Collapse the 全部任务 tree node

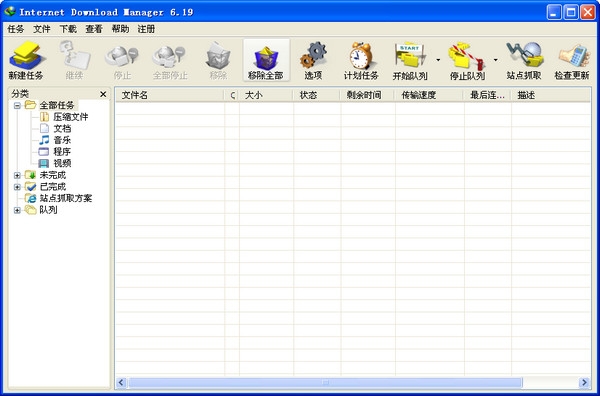pos(17,105)
